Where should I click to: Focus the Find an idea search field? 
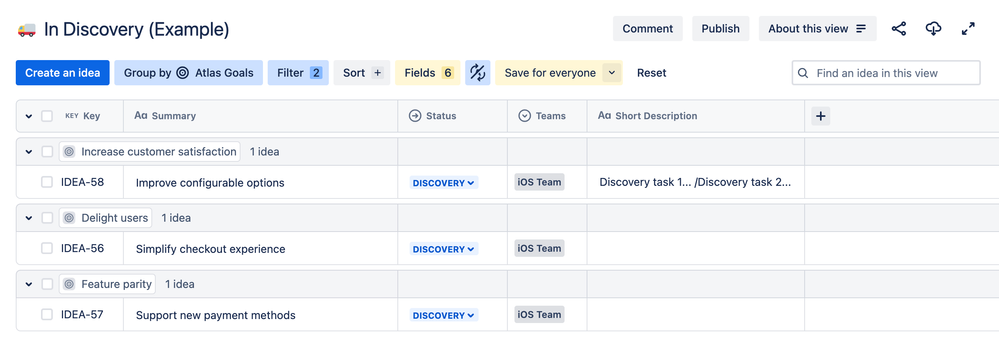click(886, 73)
